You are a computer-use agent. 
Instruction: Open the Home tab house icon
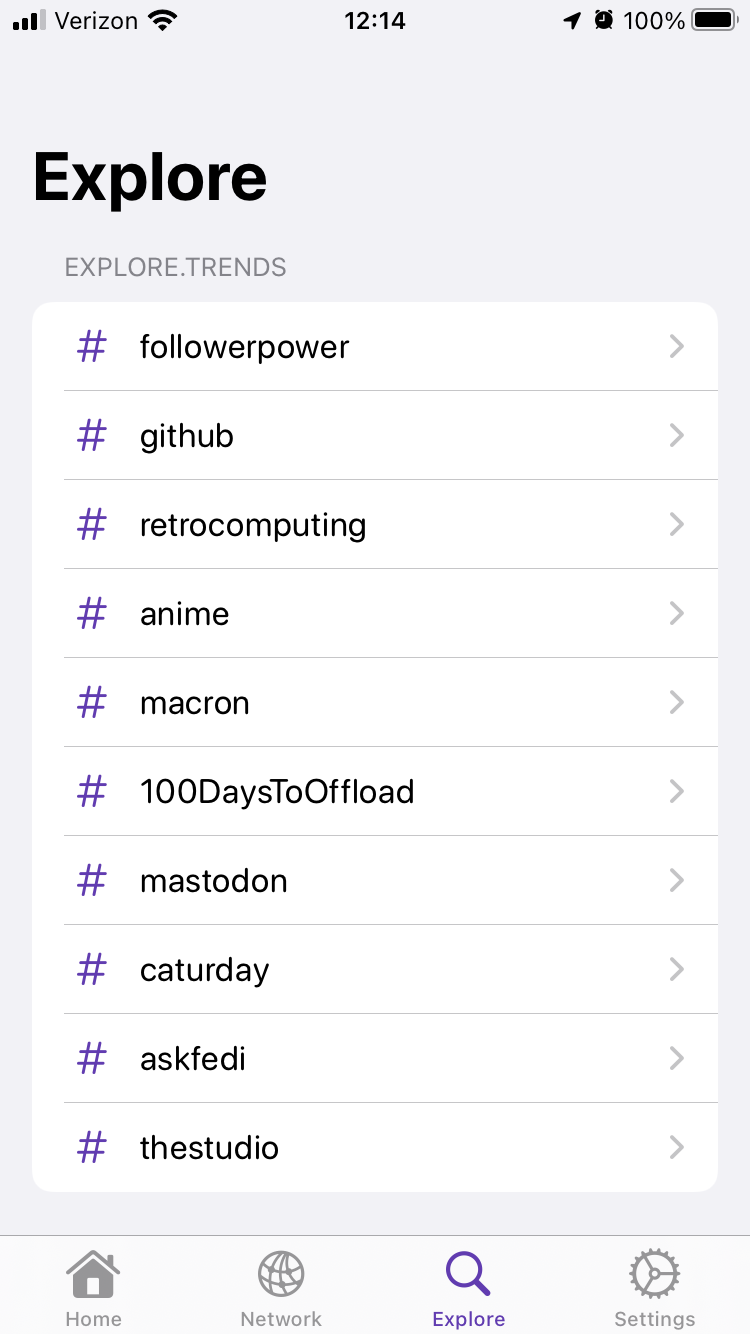point(93,1274)
